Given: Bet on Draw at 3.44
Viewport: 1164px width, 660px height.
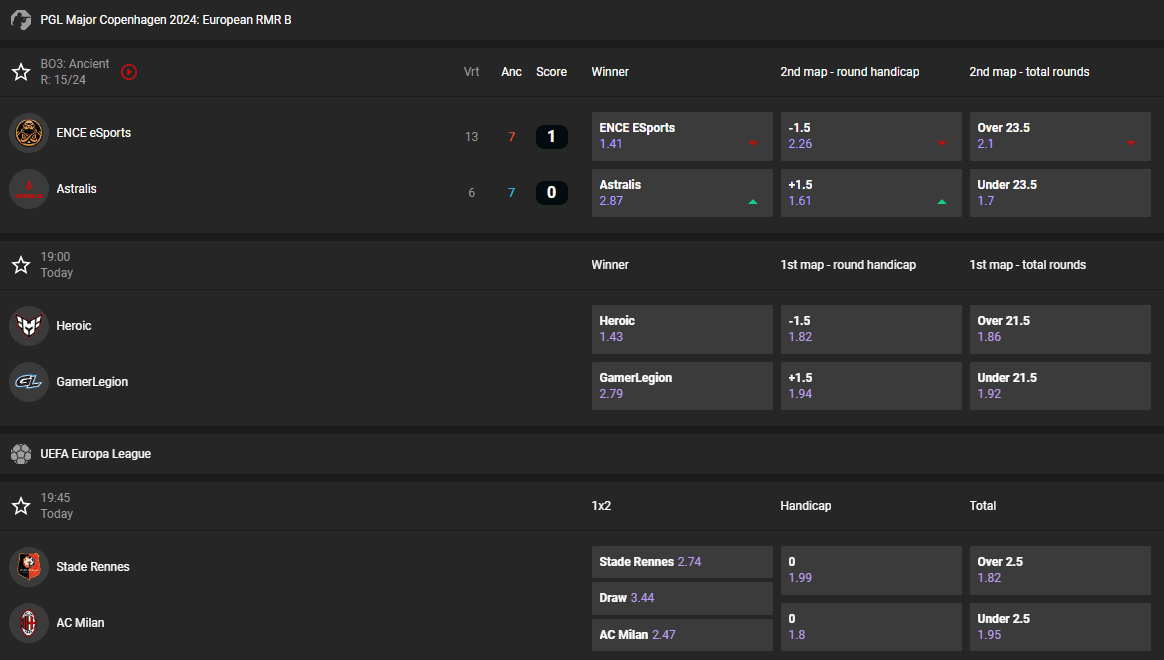Looking at the screenshot, I should (x=682, y=598).
